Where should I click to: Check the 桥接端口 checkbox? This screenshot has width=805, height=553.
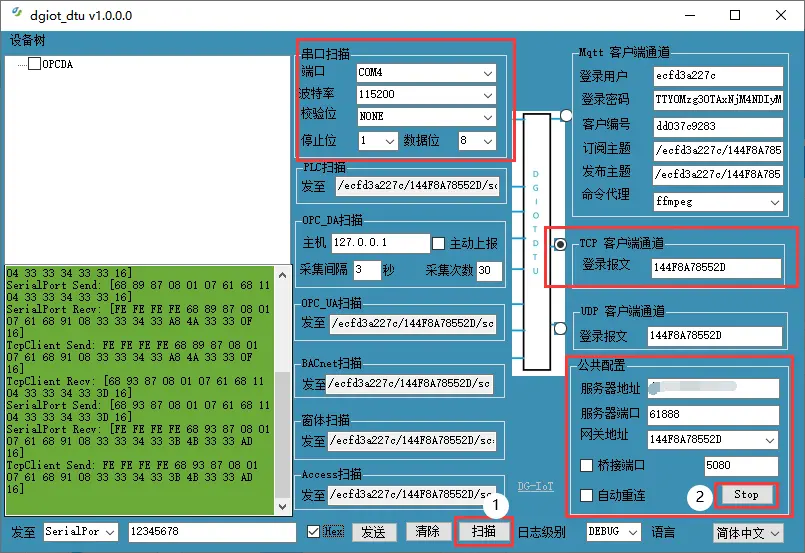click(587, 465)
